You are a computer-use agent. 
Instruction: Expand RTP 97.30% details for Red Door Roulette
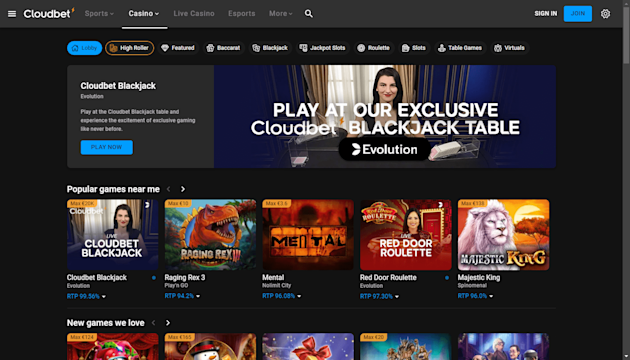coord(380,297)
